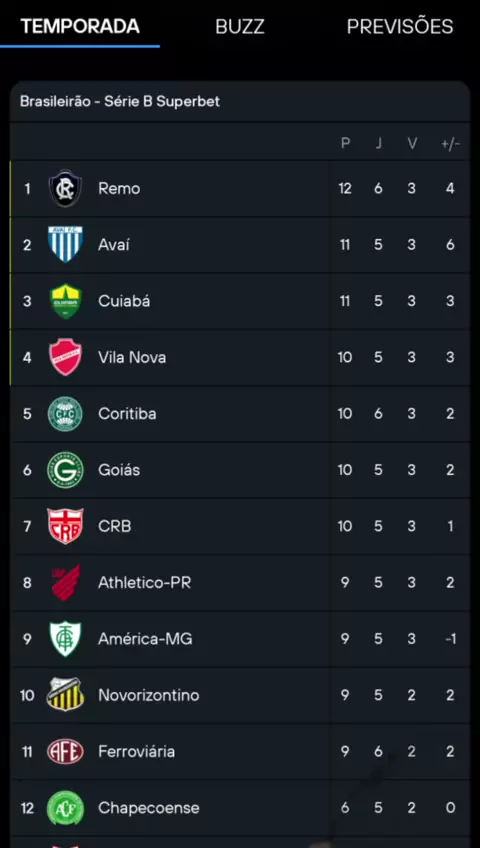
Task: Select the TEMPORADA tab
Action: (80, 26)
